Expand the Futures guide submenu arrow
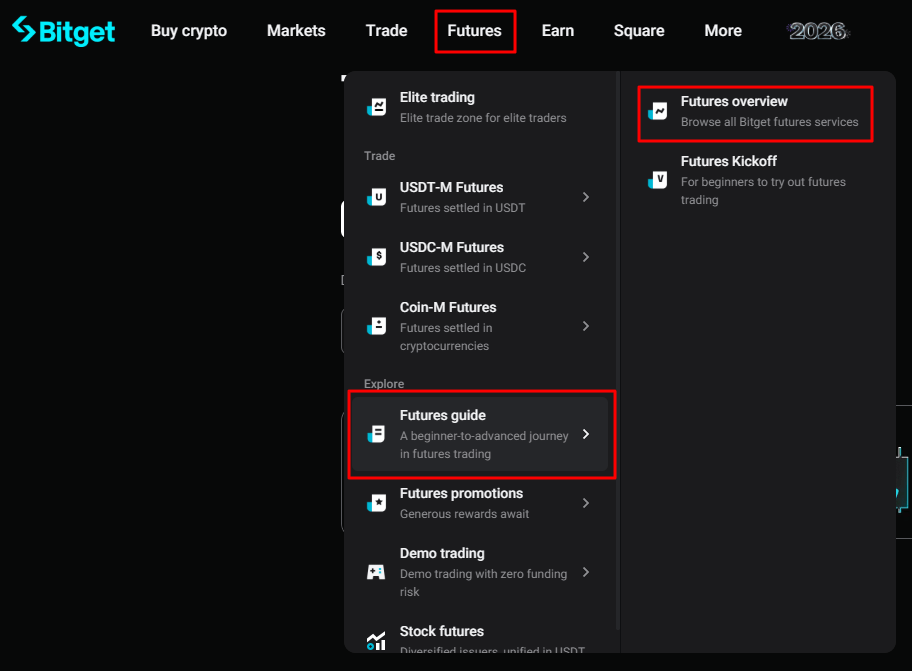The height and width of the screenshot is (671, 912). (586, 434)
